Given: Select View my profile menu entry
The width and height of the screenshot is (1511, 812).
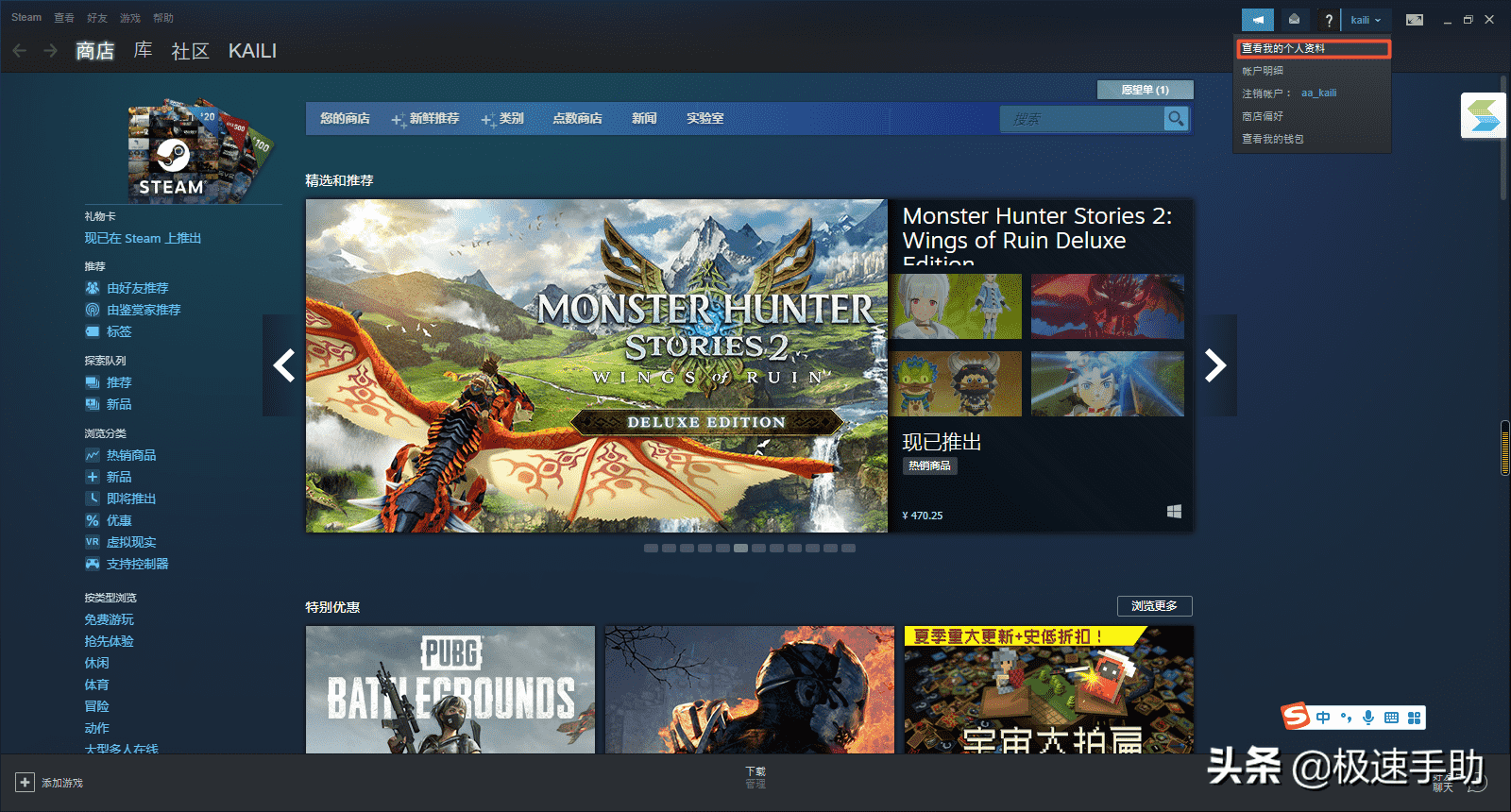Looking at the screenshot, I should (x=1313, y=48).
